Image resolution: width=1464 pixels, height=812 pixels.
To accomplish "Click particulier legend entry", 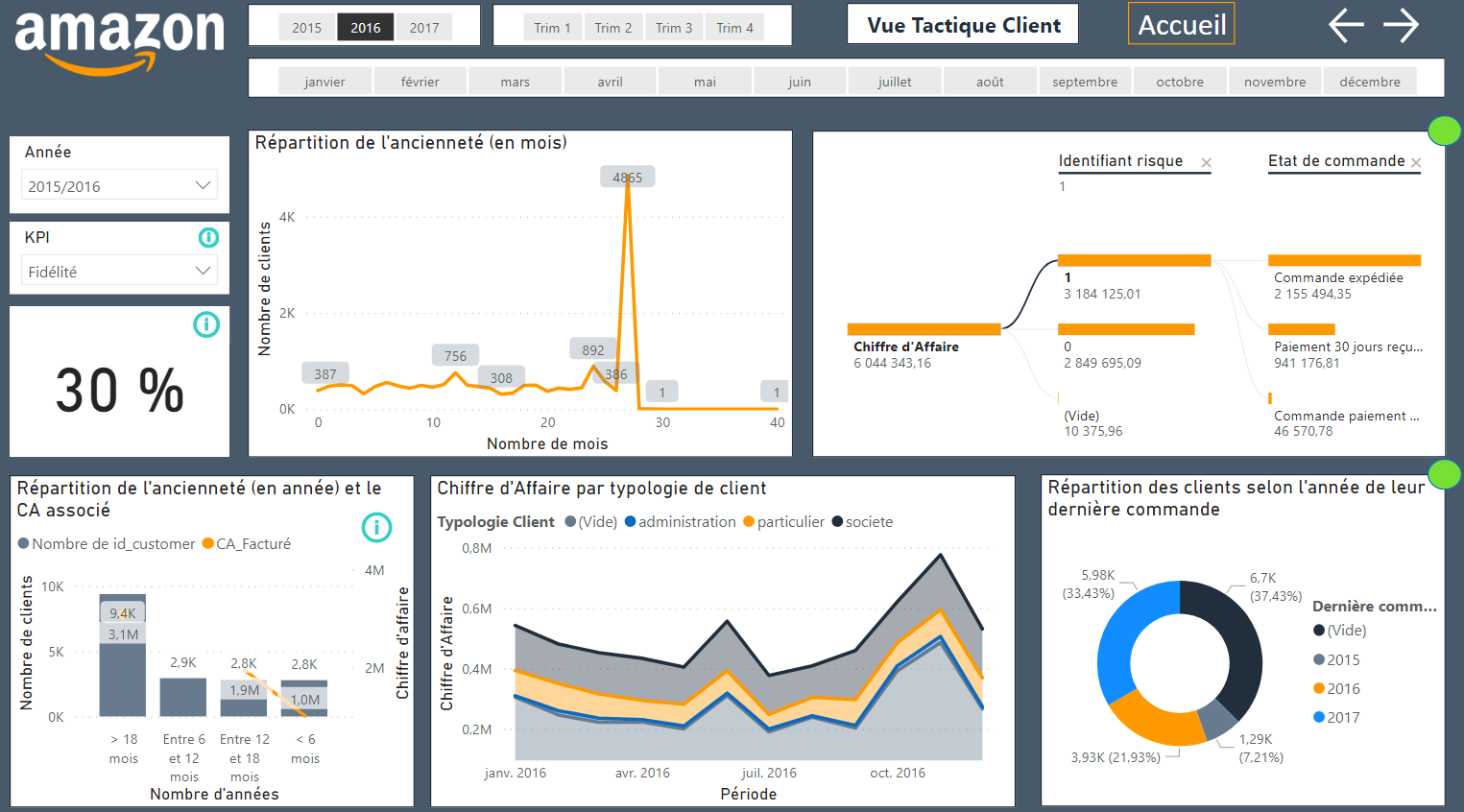I will pyautogui.click(x=784, y=521).
